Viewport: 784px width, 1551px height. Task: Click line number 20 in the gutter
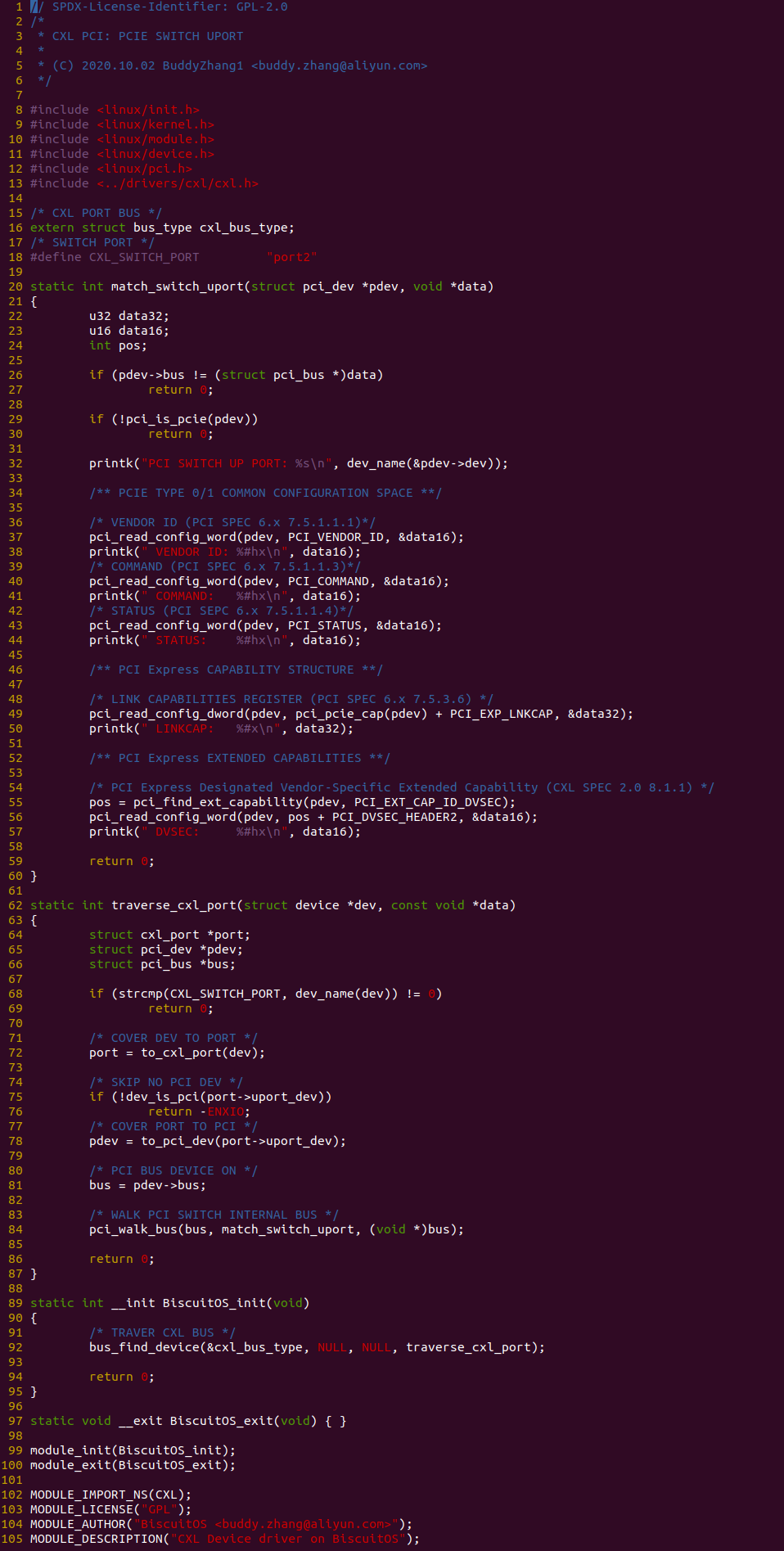16,286
